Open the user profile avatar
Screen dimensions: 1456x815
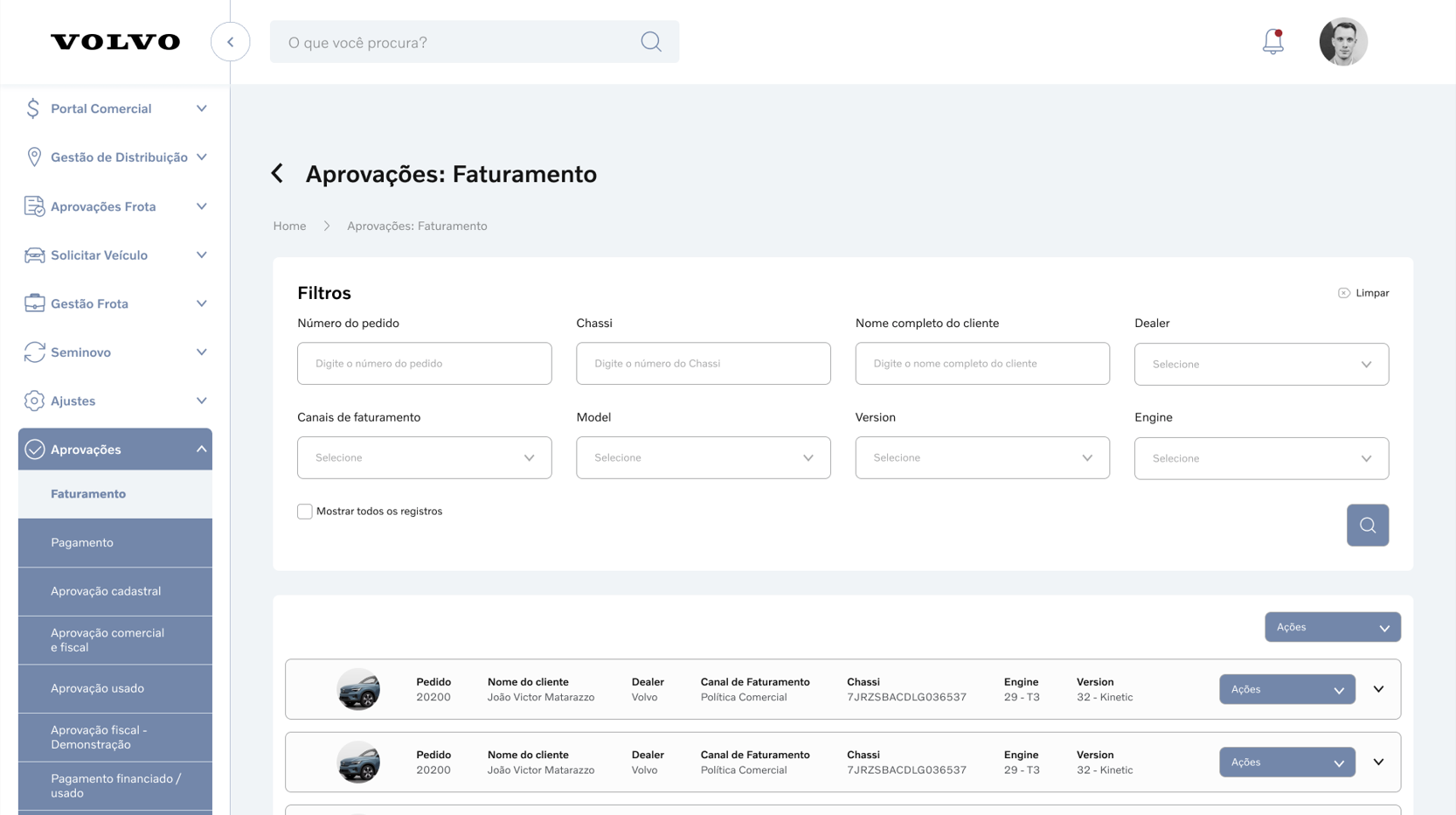point(1342,42)
